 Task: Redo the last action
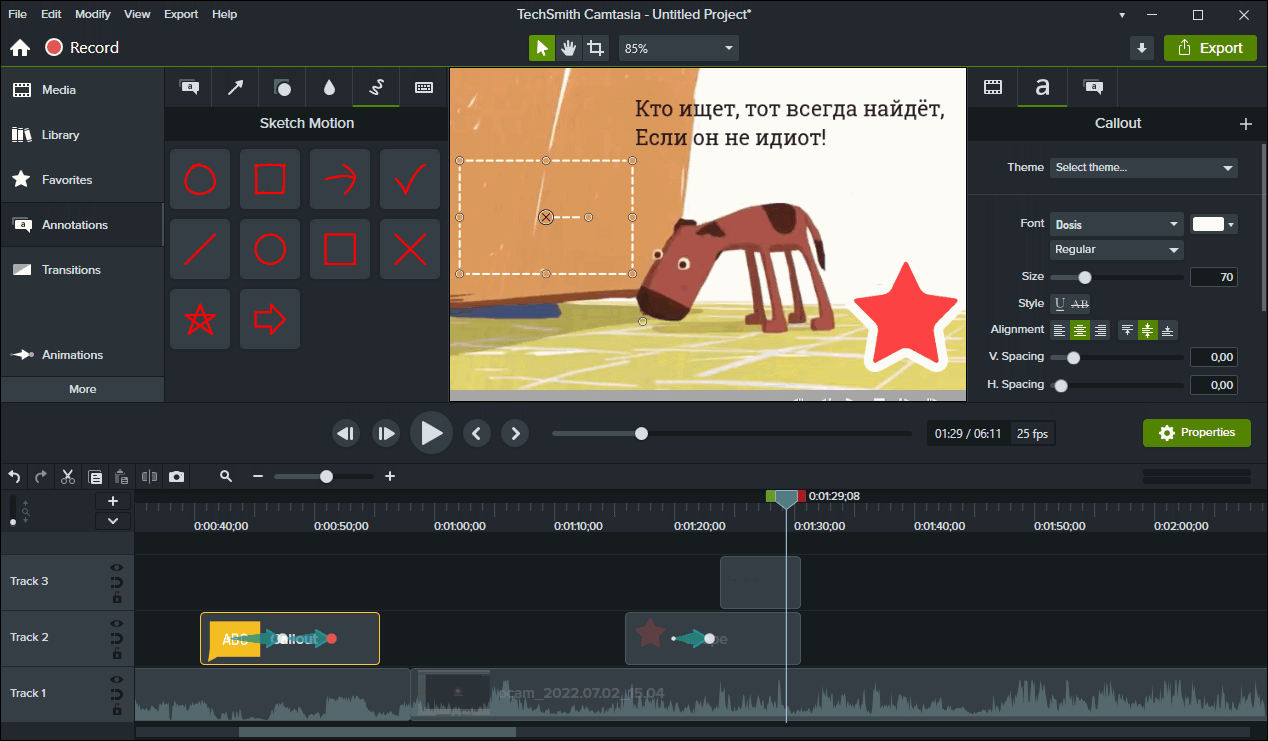click(x=41, y=477)
